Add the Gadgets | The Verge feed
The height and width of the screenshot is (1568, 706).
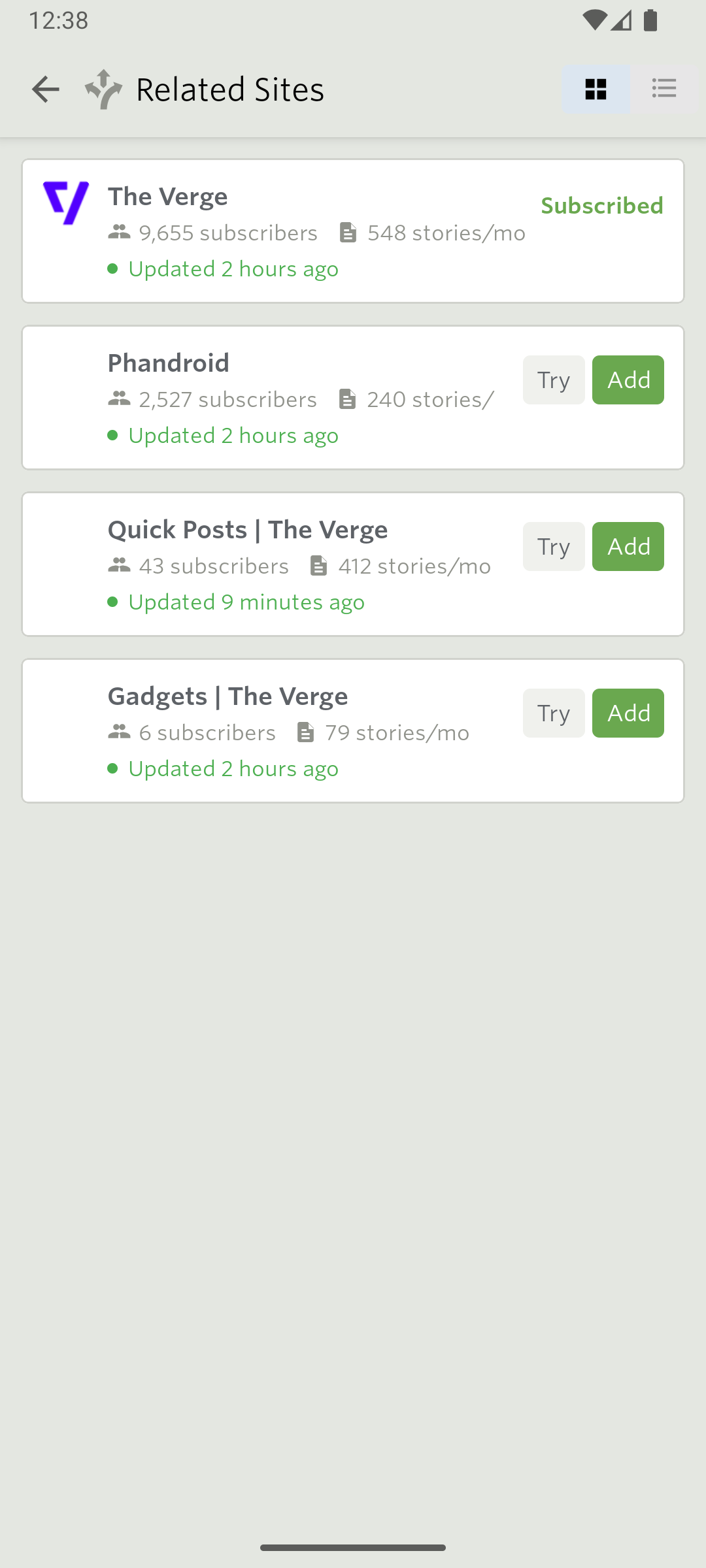click(x=628, y=713)
